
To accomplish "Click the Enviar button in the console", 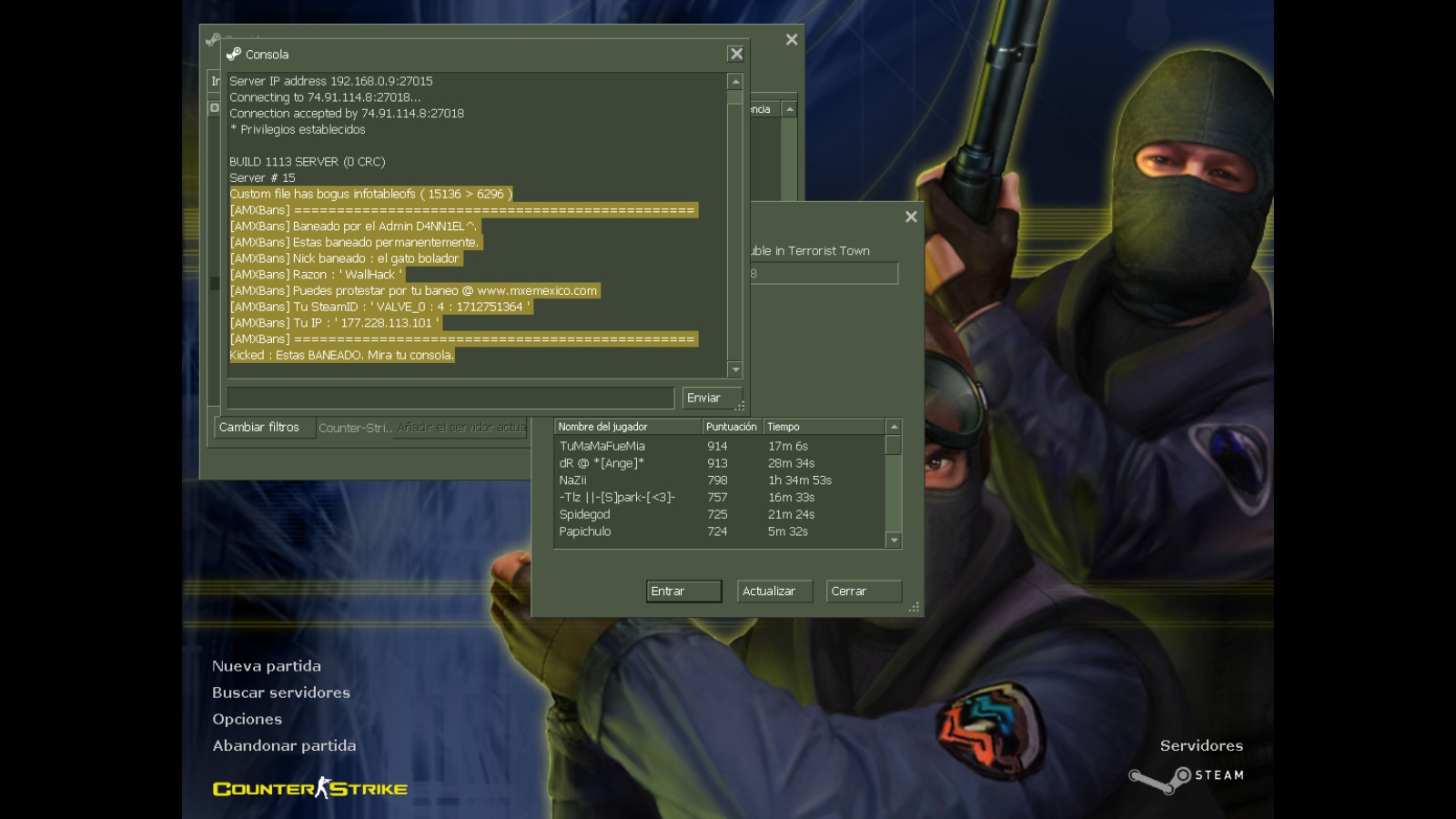I will 712,398.
